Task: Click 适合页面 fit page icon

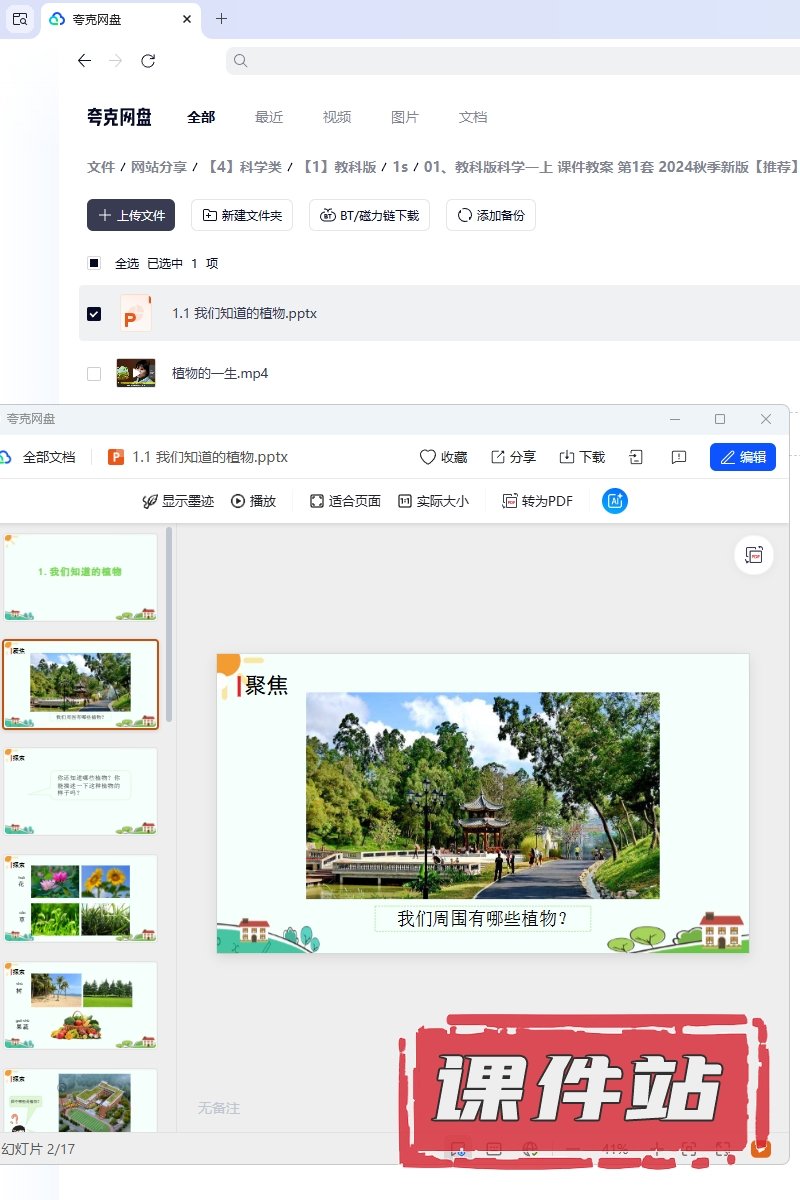Action: point(317,501)
